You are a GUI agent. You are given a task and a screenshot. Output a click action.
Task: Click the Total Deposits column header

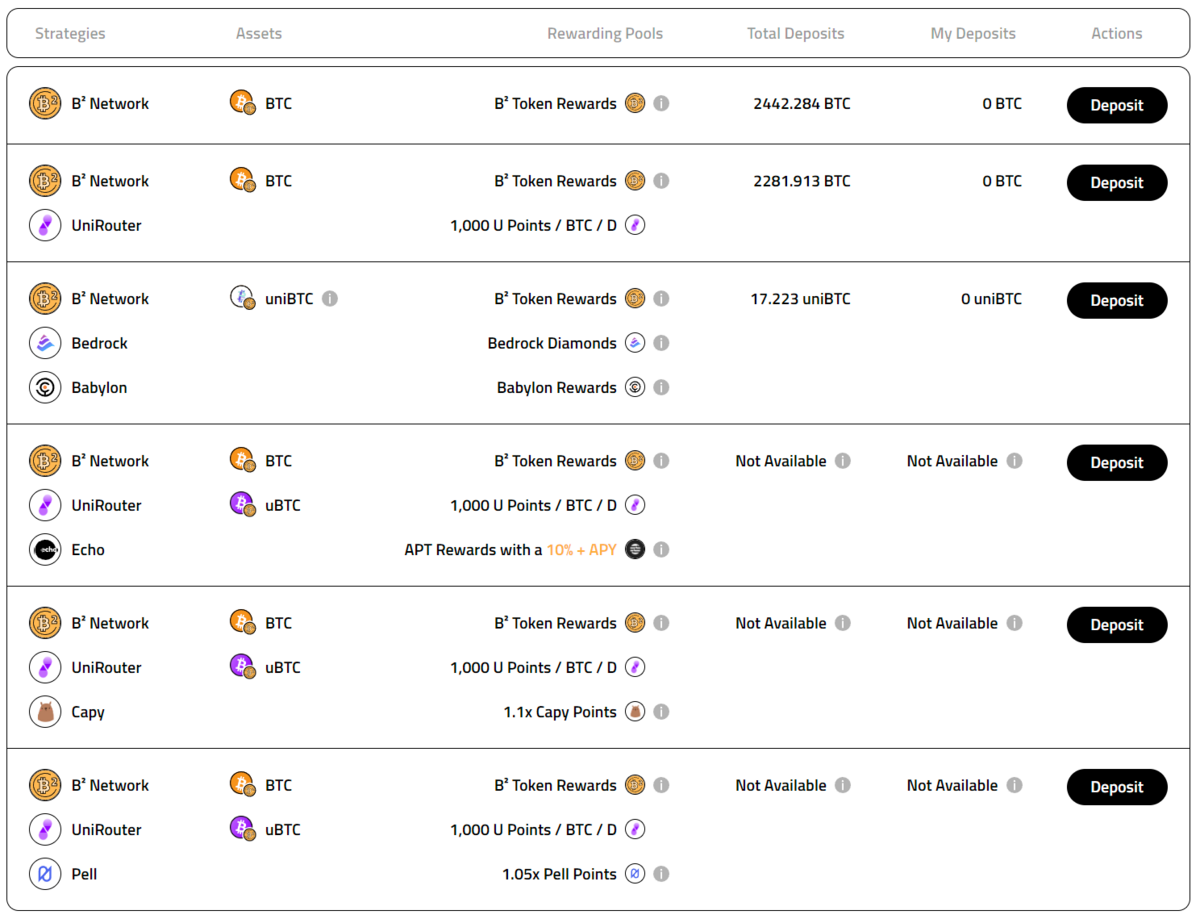click(x=795, y=34)
